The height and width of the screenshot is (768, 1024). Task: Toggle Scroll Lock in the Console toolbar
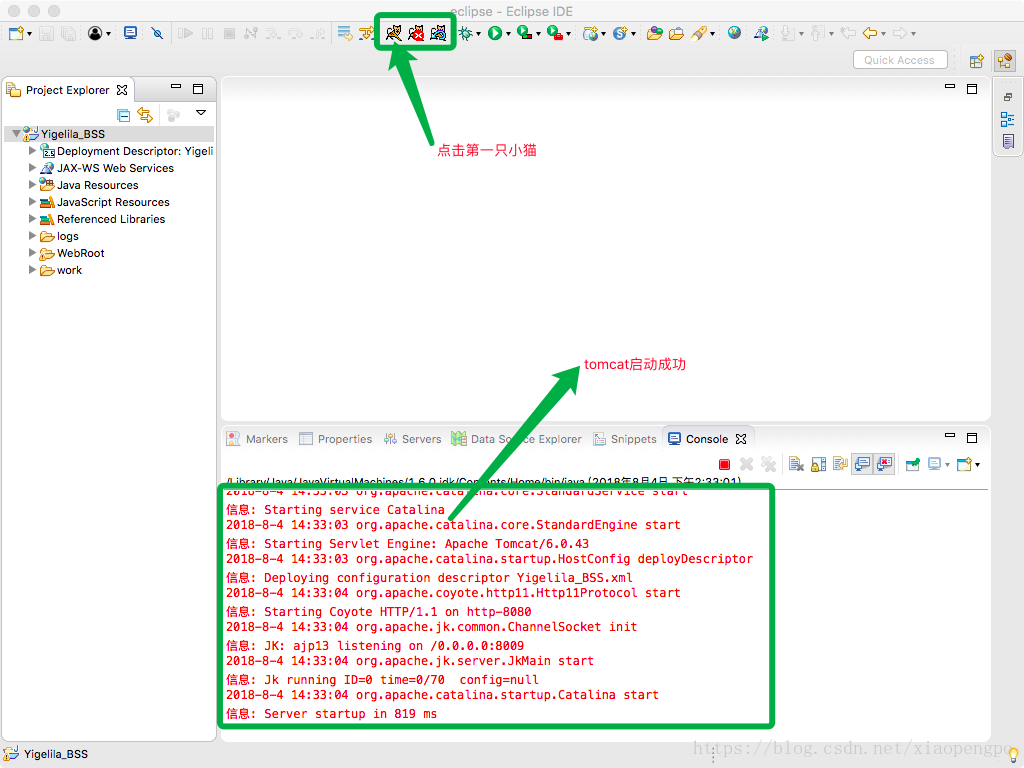point(817,464)
